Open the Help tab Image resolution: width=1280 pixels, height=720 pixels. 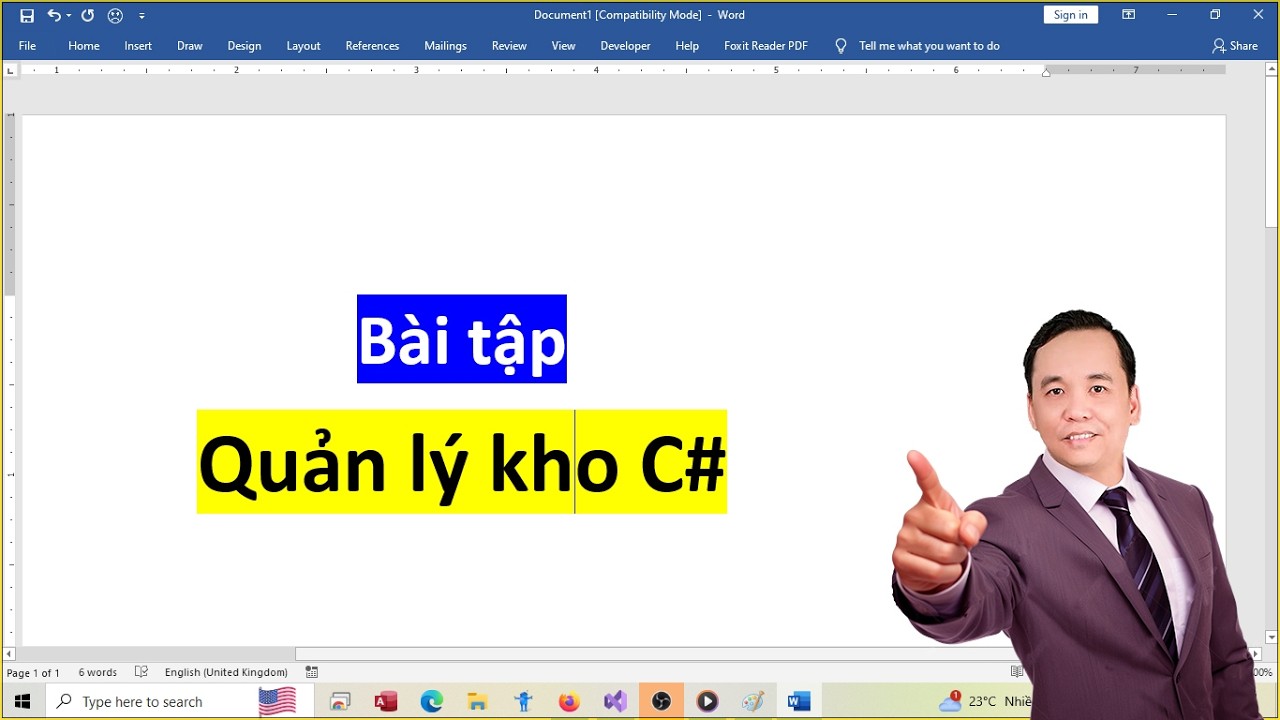click(687, 46)
